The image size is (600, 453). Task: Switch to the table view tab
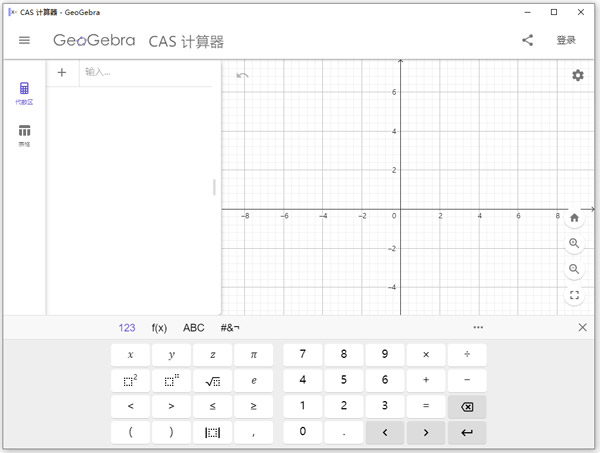tap(24, 135)
